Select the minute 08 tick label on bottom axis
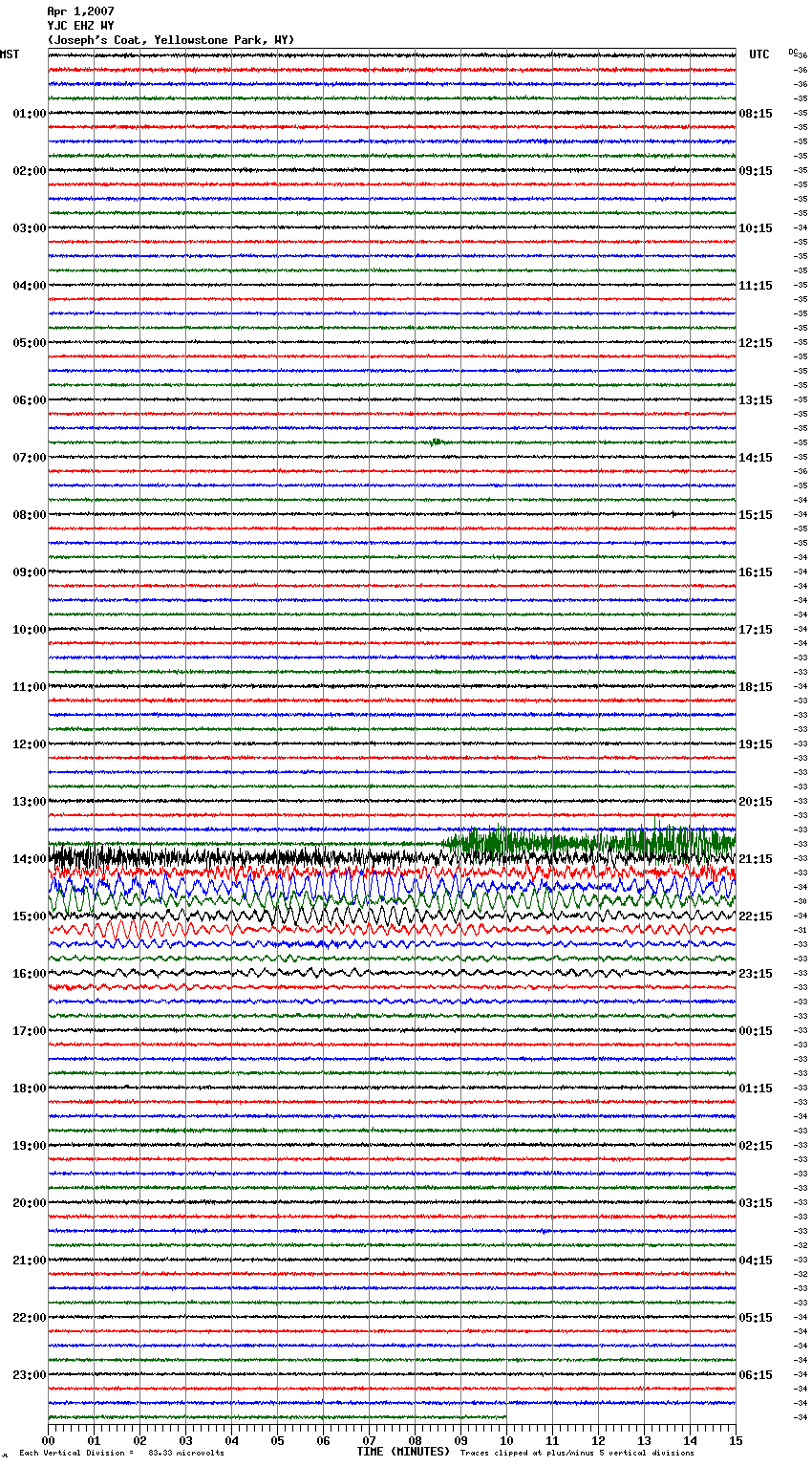Screen dimensions: 812x1466 (x=415, y=1440)
